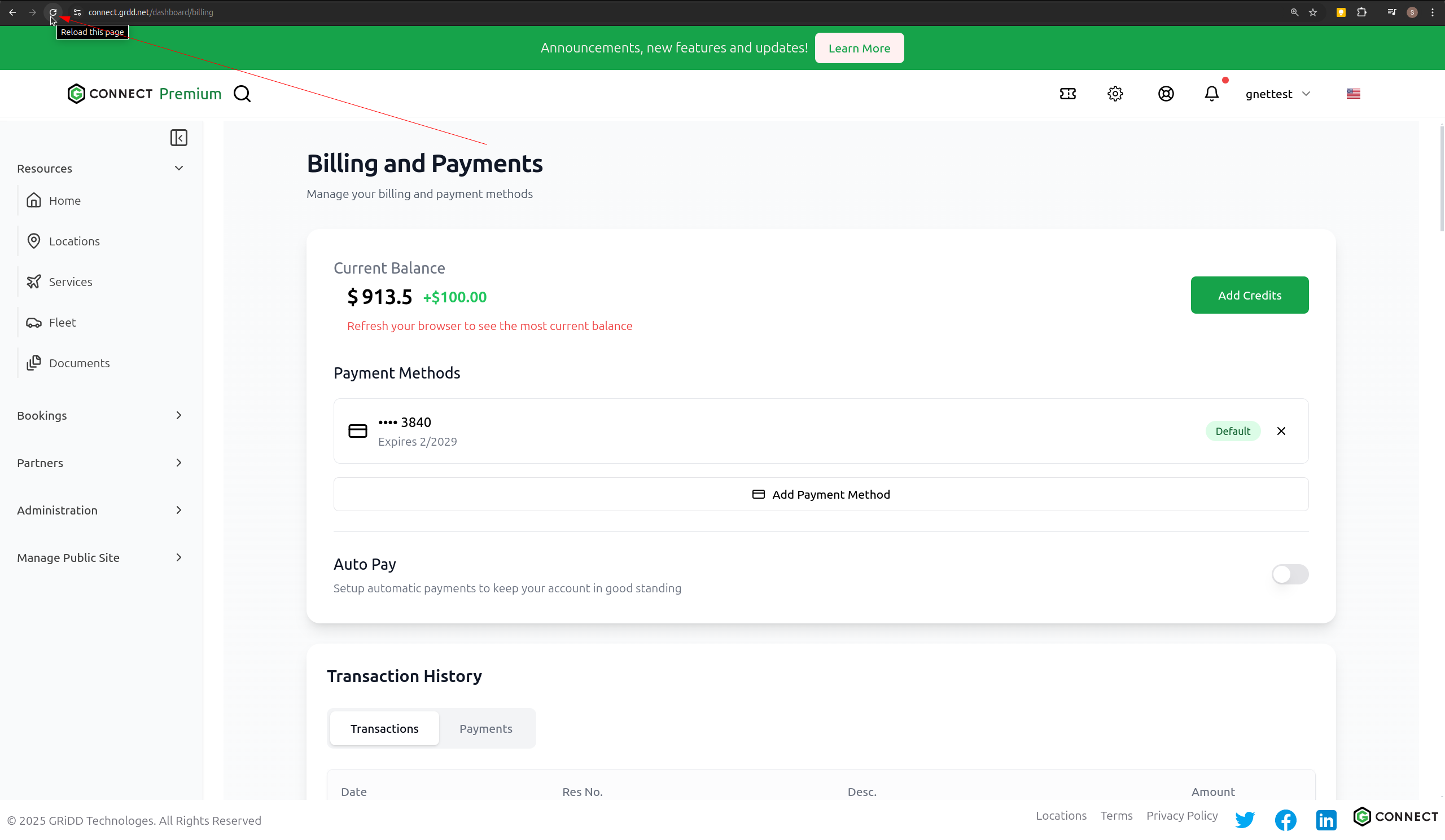Image resolution: width=1445 pixels, height=840 pixels.
Task: Switch to the Payments tab
Action: (x=485, y=728)
